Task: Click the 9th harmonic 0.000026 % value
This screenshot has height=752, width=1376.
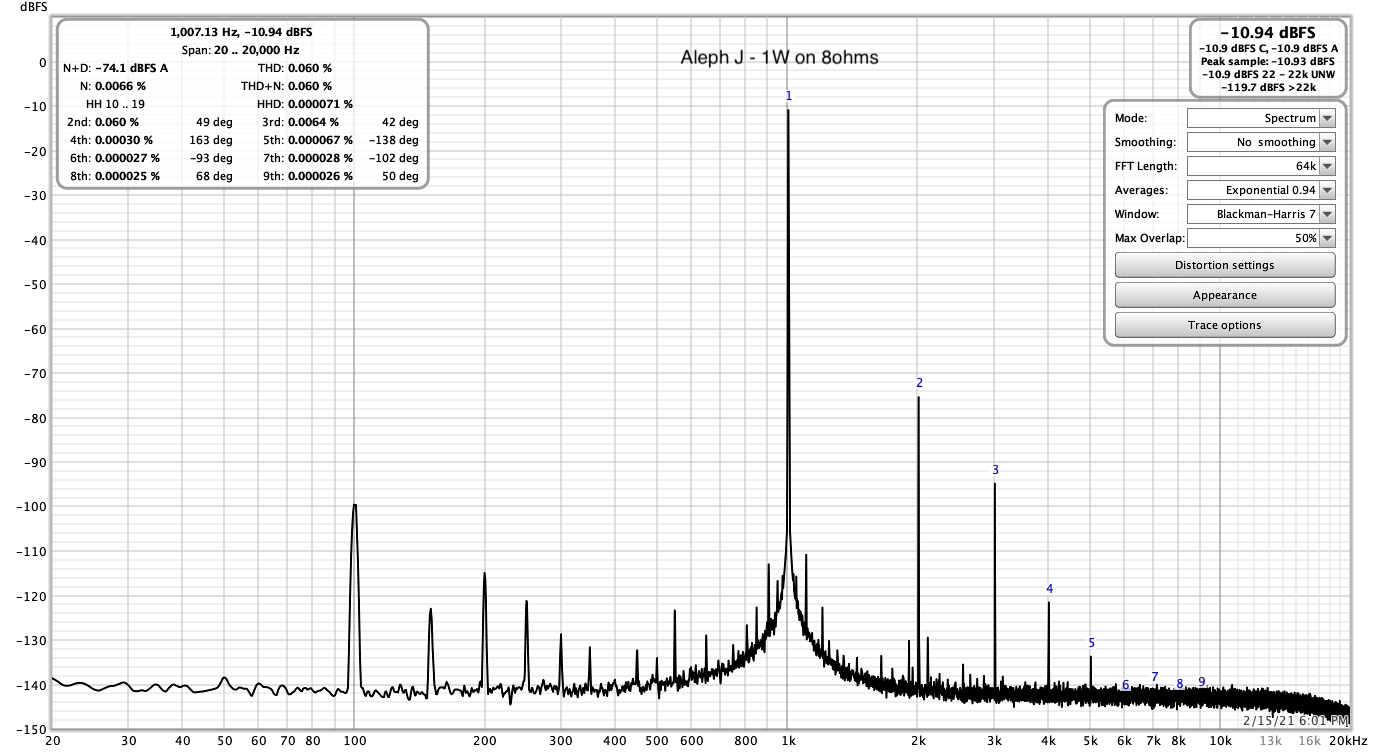Action: click(x=320, y=176)
